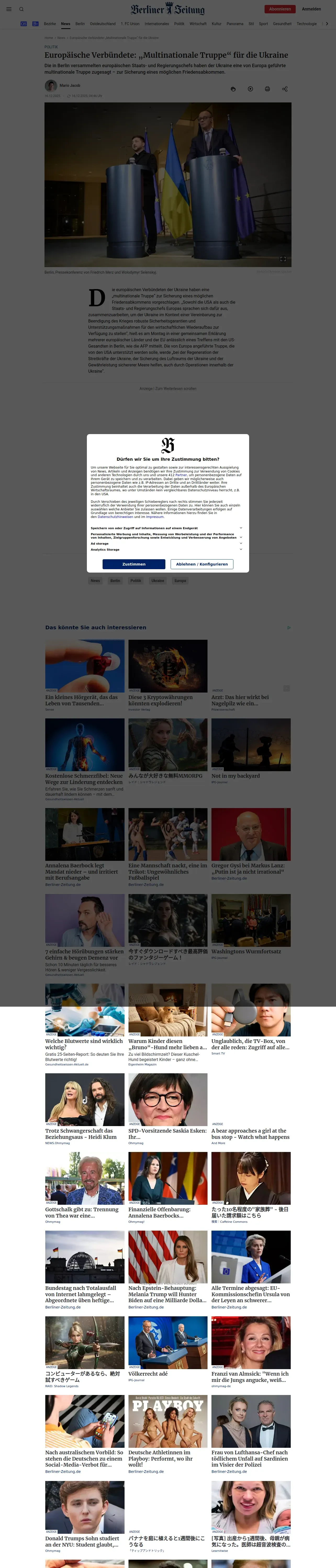Open the Gesundheit navigation item
The width and height of the screenshot is (336, 1568).
tap(282, 24)
